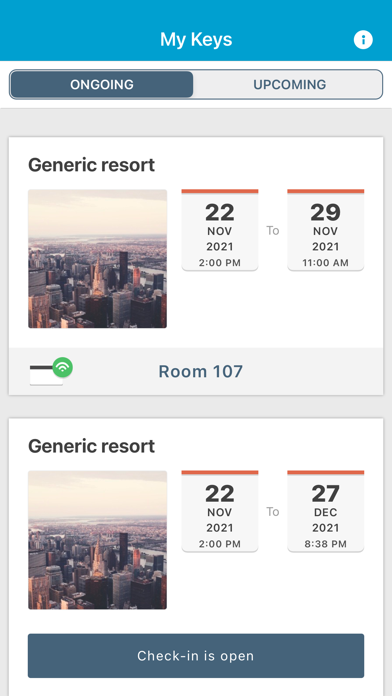This screenshot has width=392, height=696.
Task: Tap the green wireless signal badge
Action: click(x=63, y=367)
